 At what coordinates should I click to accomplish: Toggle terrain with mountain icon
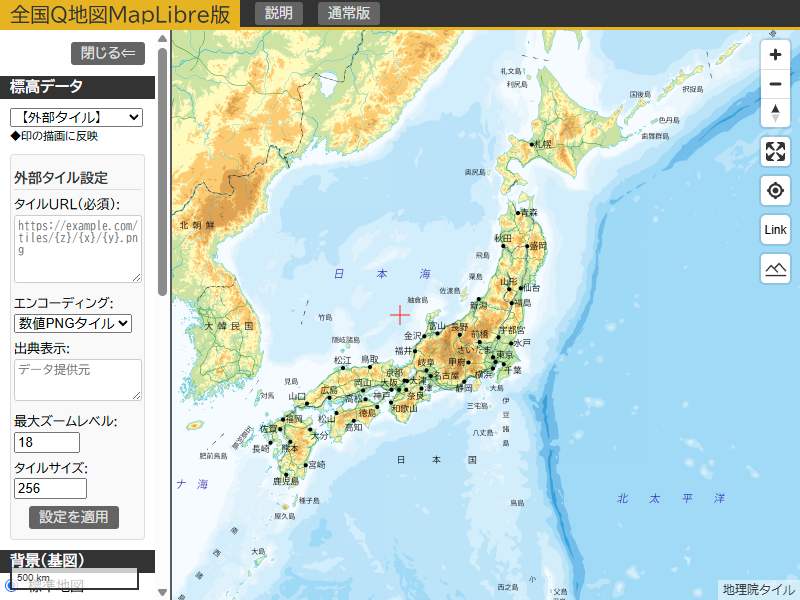point(775,269)
